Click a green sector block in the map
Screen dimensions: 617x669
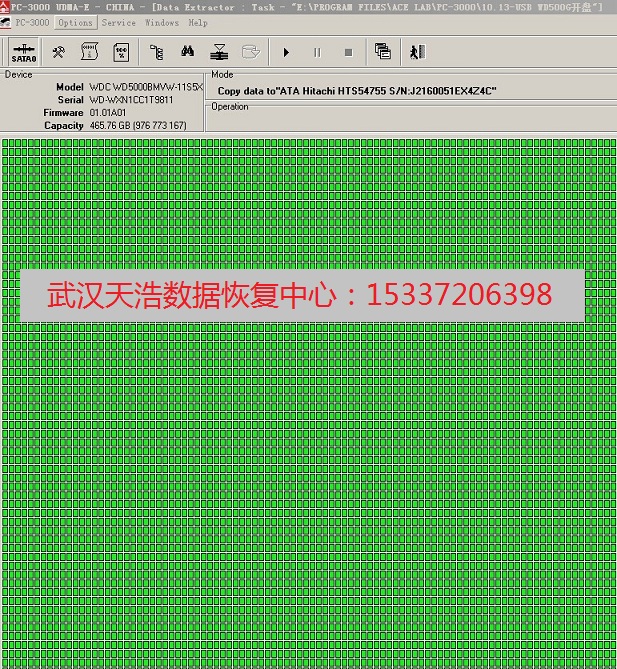(x=300, y=450)
